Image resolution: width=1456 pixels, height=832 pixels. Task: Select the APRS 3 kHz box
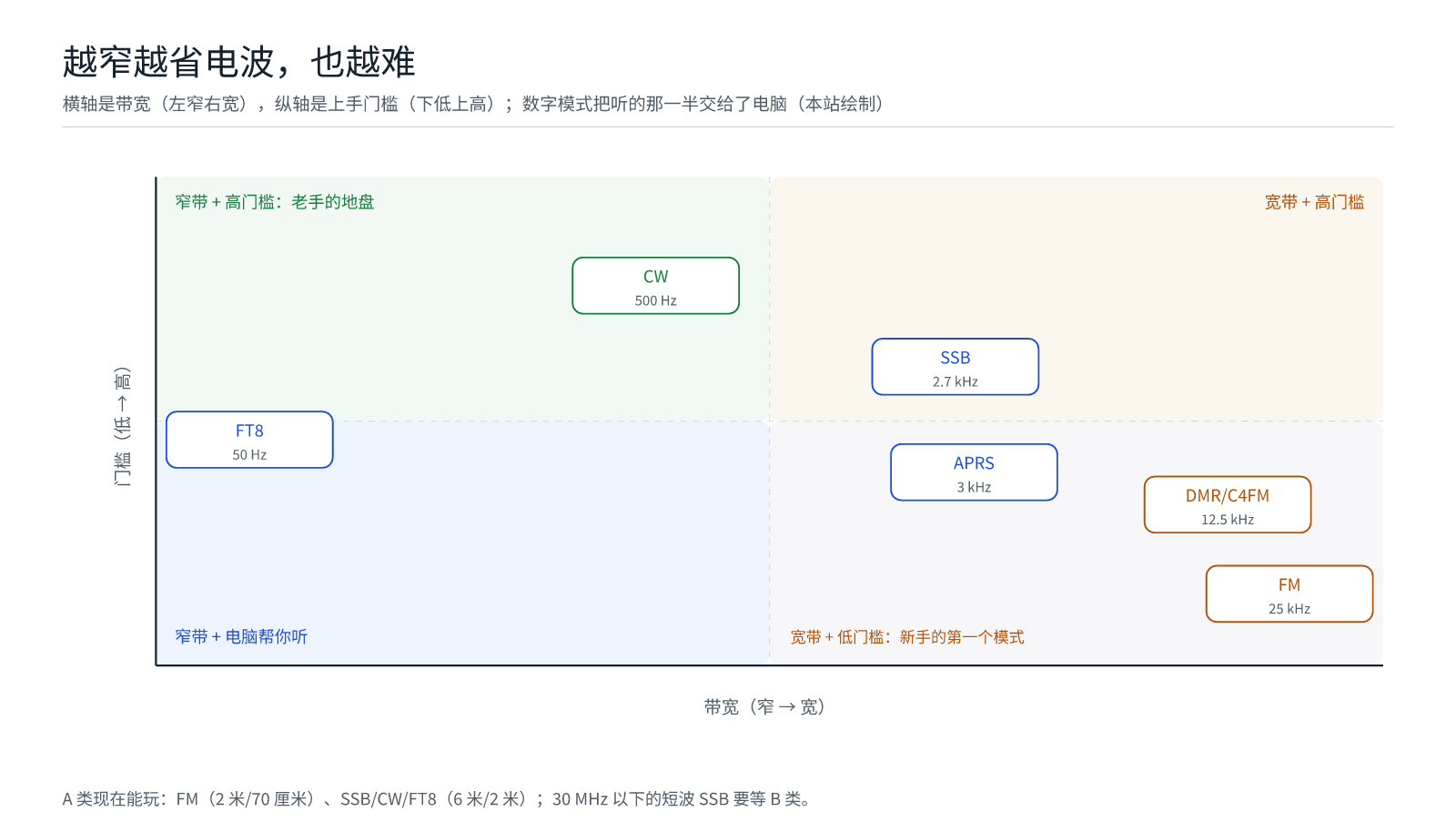click(x=974, y=472)
